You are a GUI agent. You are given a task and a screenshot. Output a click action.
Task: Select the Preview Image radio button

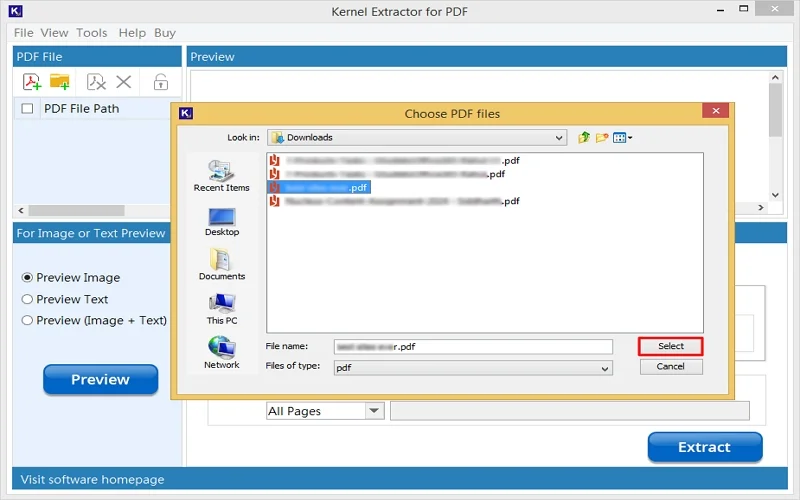(27, 278)
